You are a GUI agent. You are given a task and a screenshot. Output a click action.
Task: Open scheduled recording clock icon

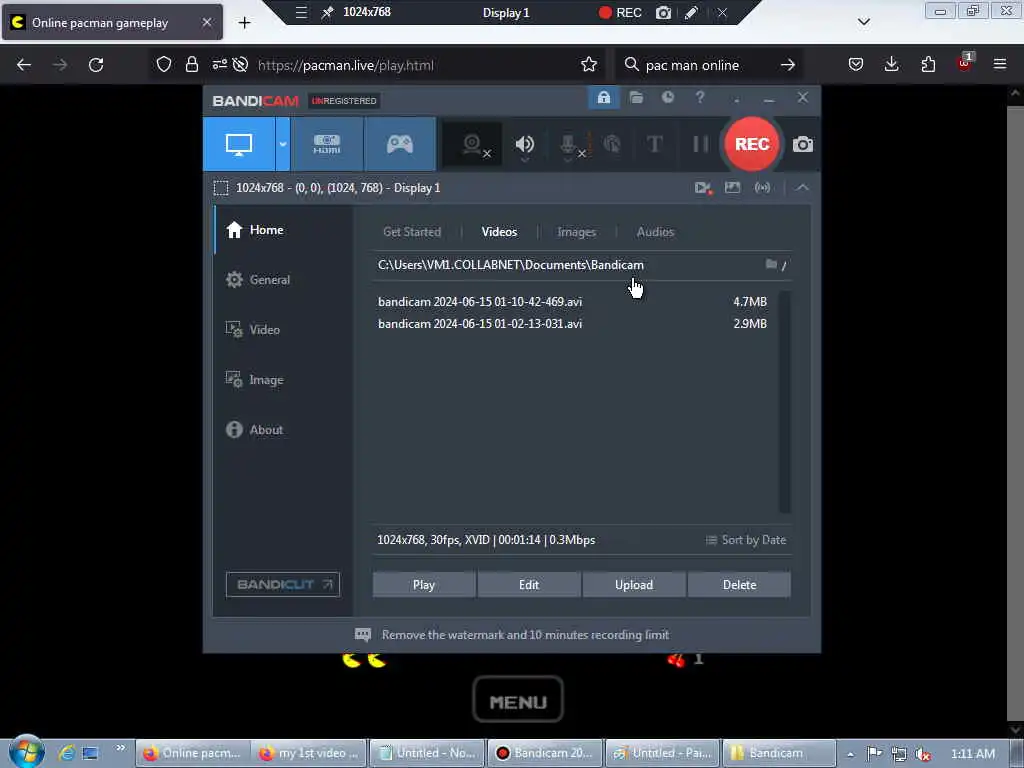click(x=667, y=97)
